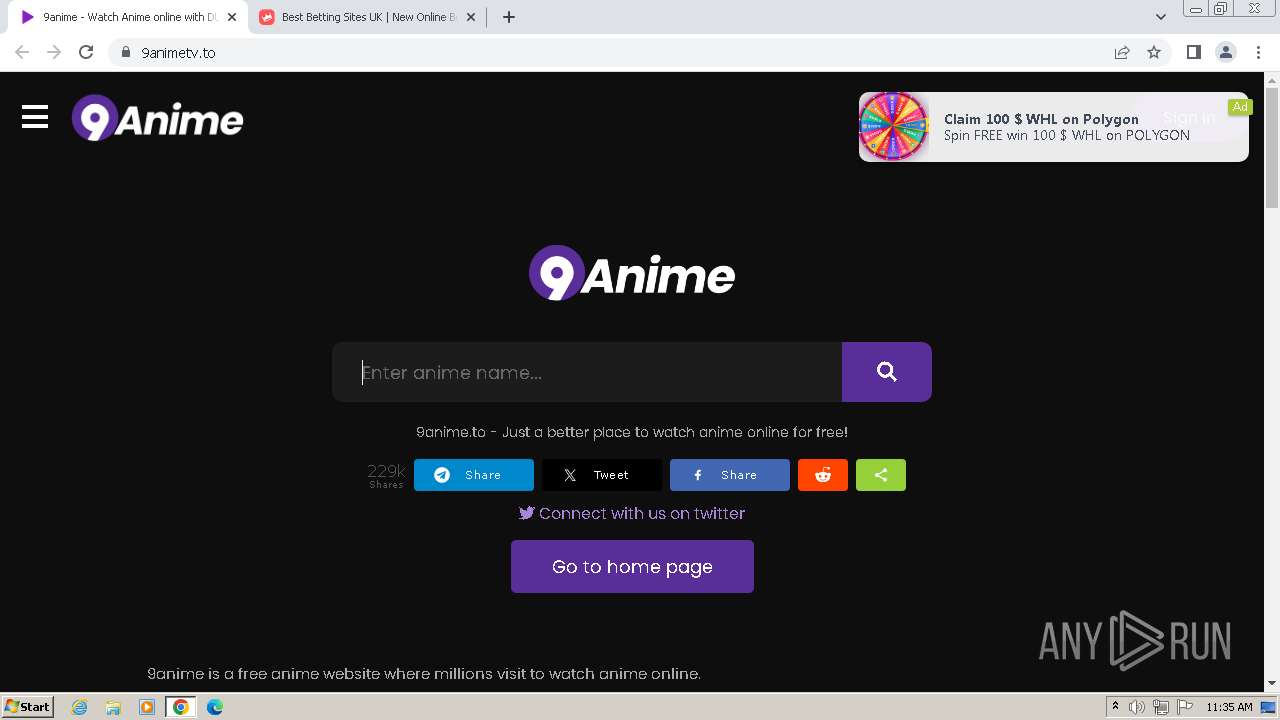View site info lock icon
This screenshot has width=1280, height=720.
126,52
